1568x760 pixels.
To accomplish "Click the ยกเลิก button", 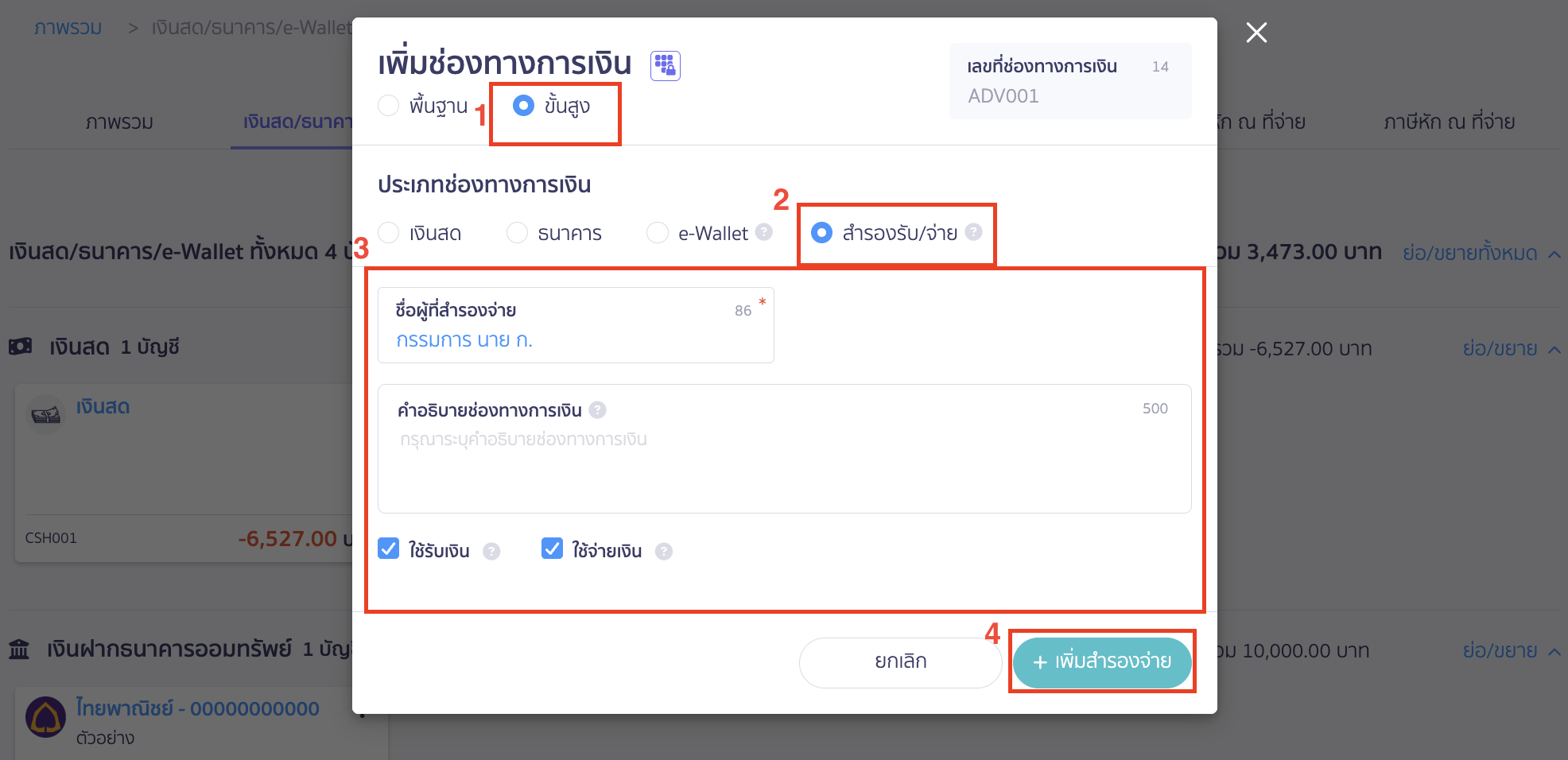I will coord(900,661).
